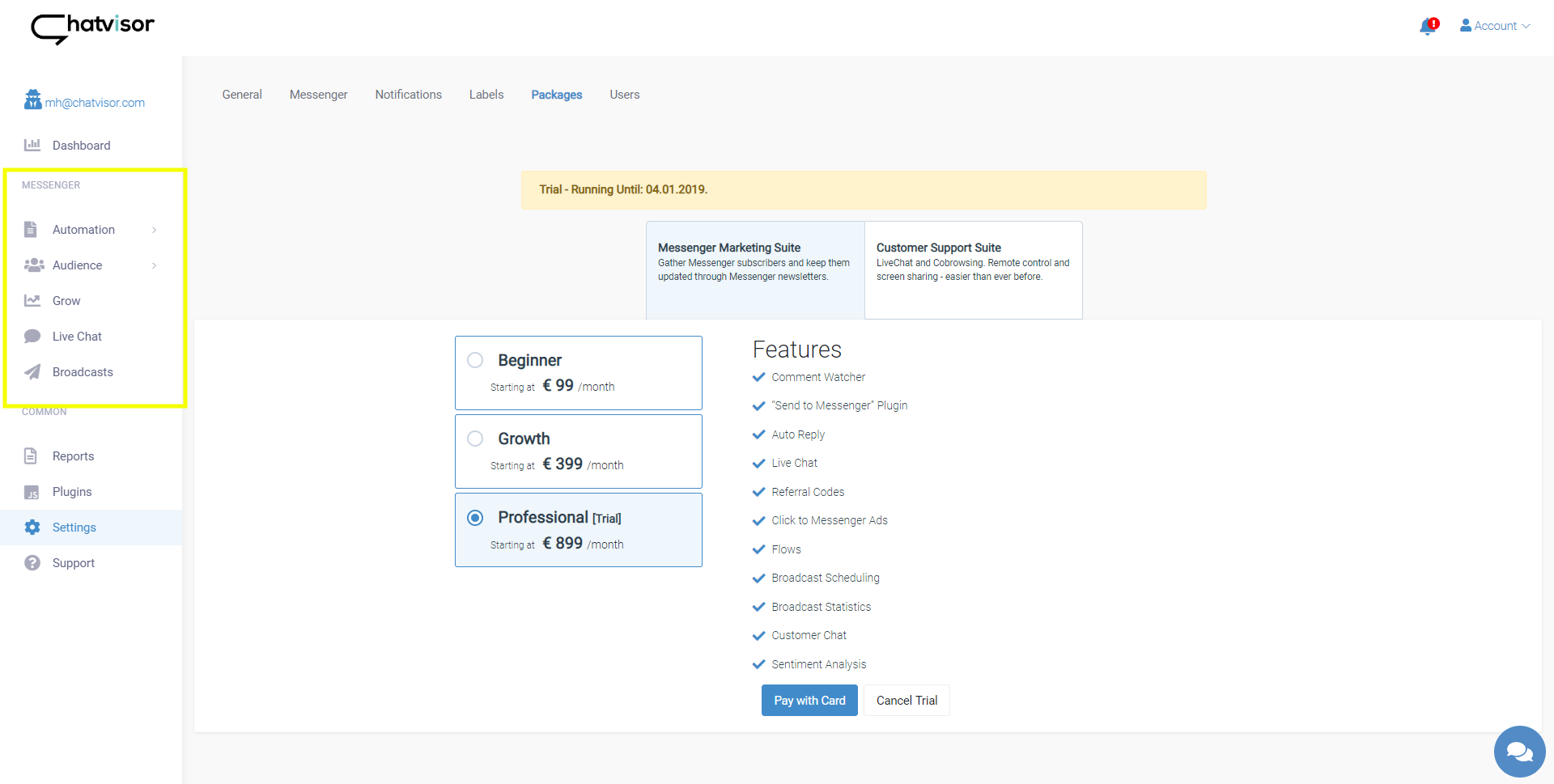1554x784 pixels.
Task: Click the € 99 /month price
Action: (578, 386)
